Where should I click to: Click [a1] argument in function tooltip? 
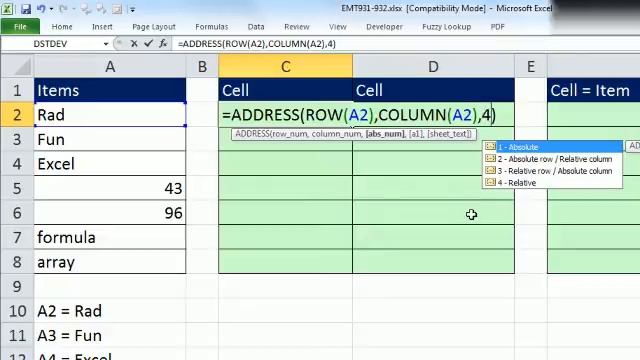point(416,134)
